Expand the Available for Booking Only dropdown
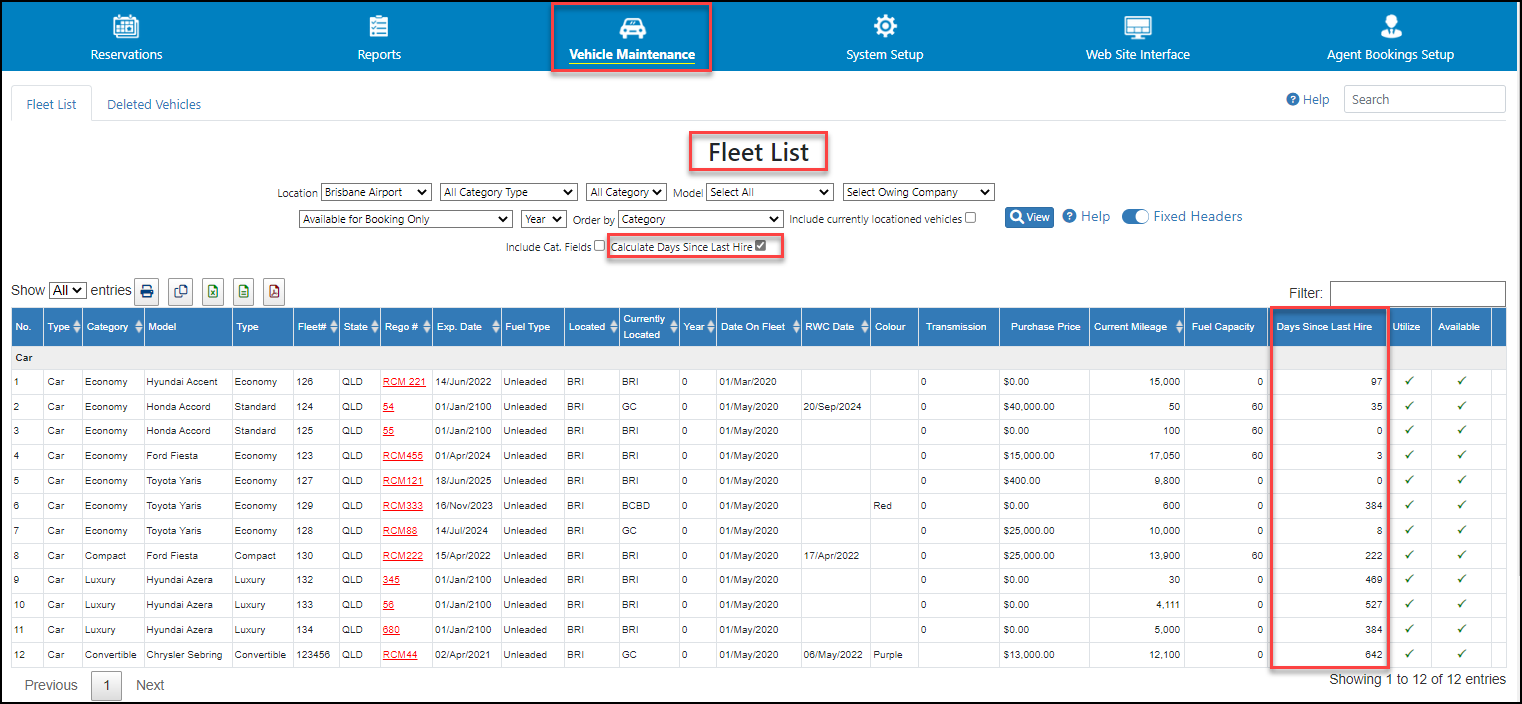 [x=406, y=219]
